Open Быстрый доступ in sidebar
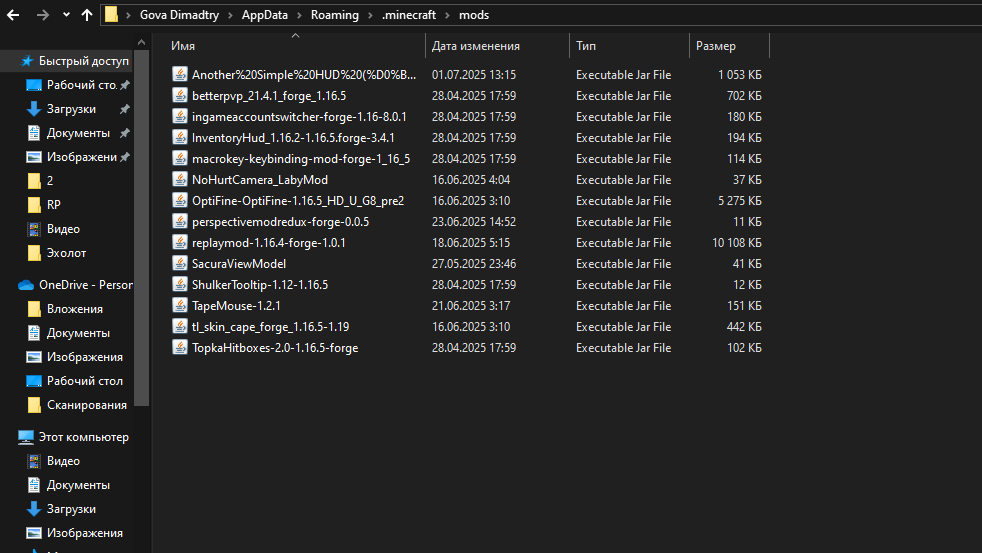This screenshot has height=553, width=982. pos(83,61)
